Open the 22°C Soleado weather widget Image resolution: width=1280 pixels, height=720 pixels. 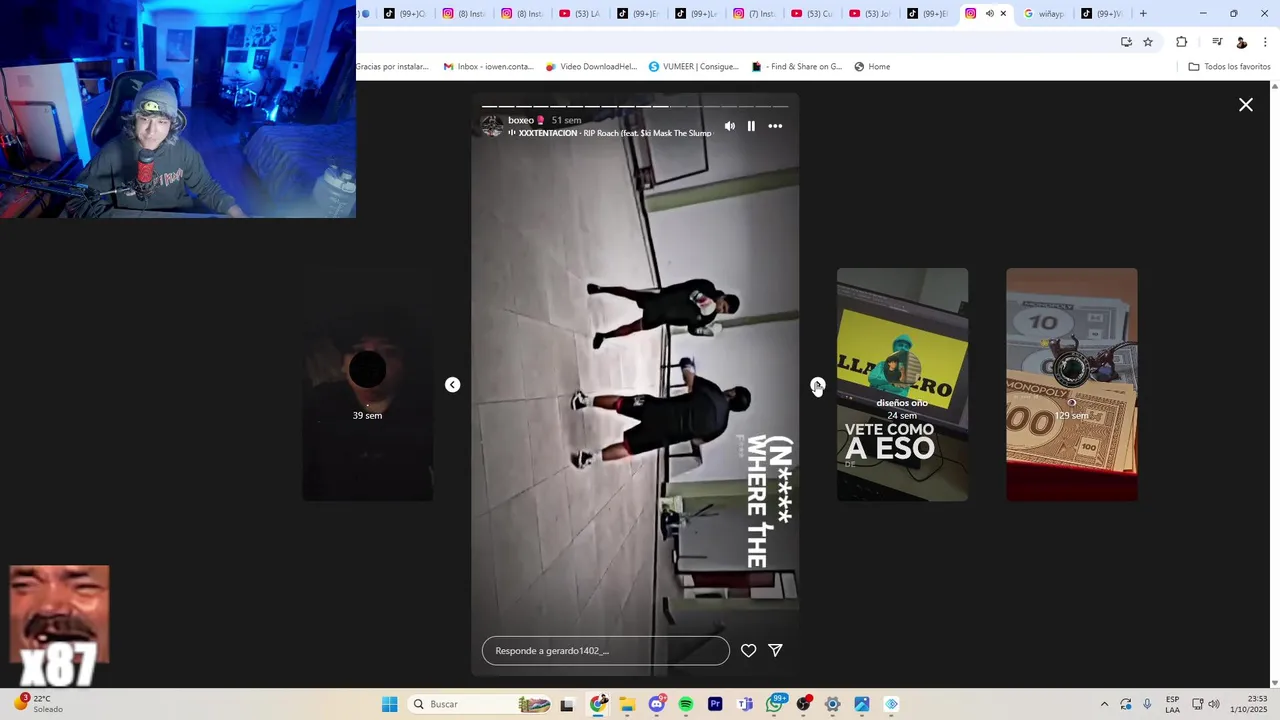pos(40,704)
